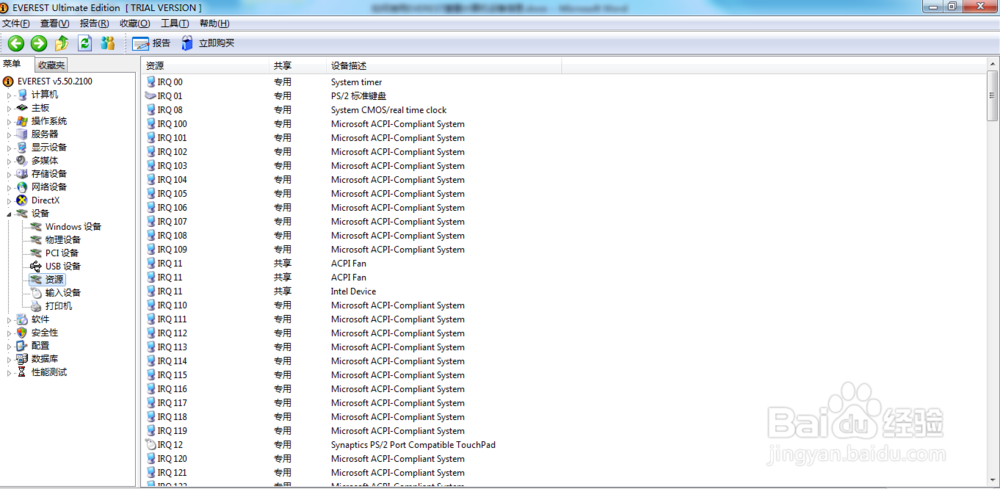Select IRQ 12 Synaptics TouchPad row
This screenshot has width=1000, height=489.
(564, 445)
